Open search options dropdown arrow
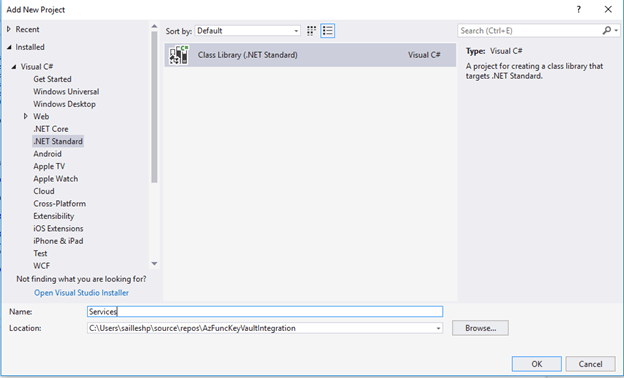Viewport: 624px width, 378px height. (x=616, y=30)
